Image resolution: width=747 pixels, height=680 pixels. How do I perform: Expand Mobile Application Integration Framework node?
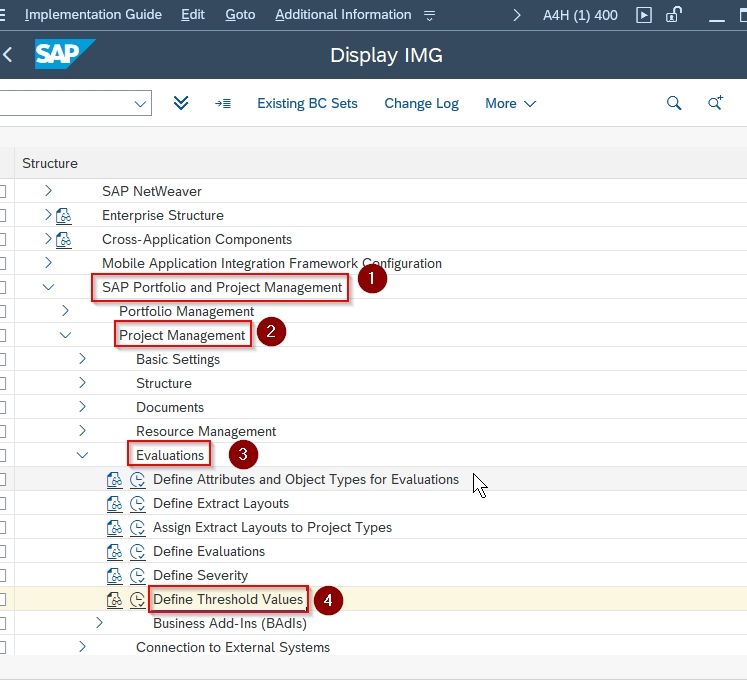48,263
